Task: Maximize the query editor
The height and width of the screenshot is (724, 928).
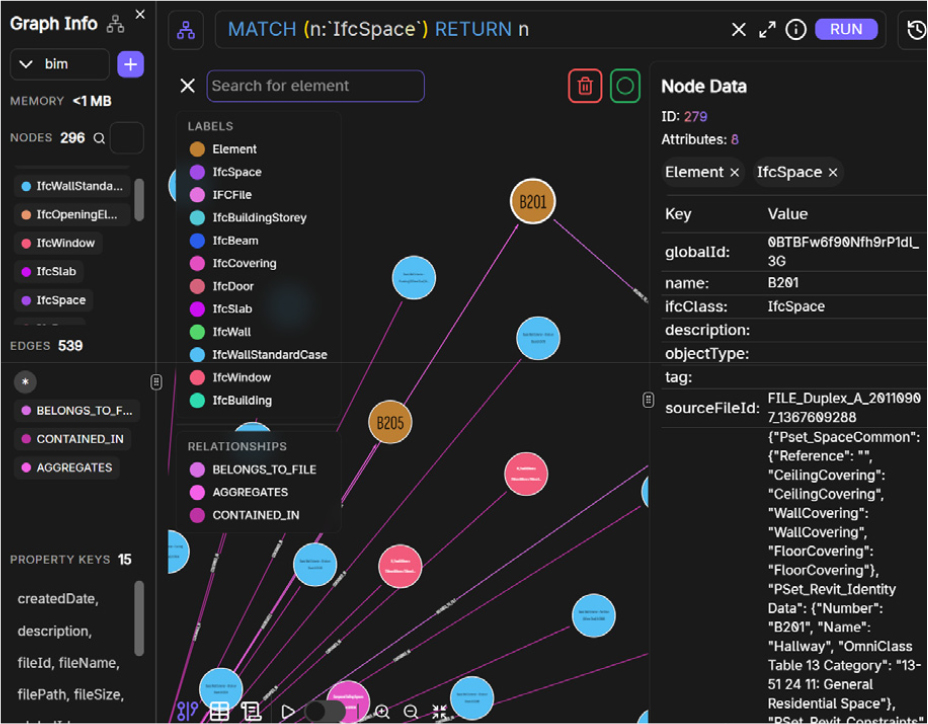Action: [x=767, y=30]
